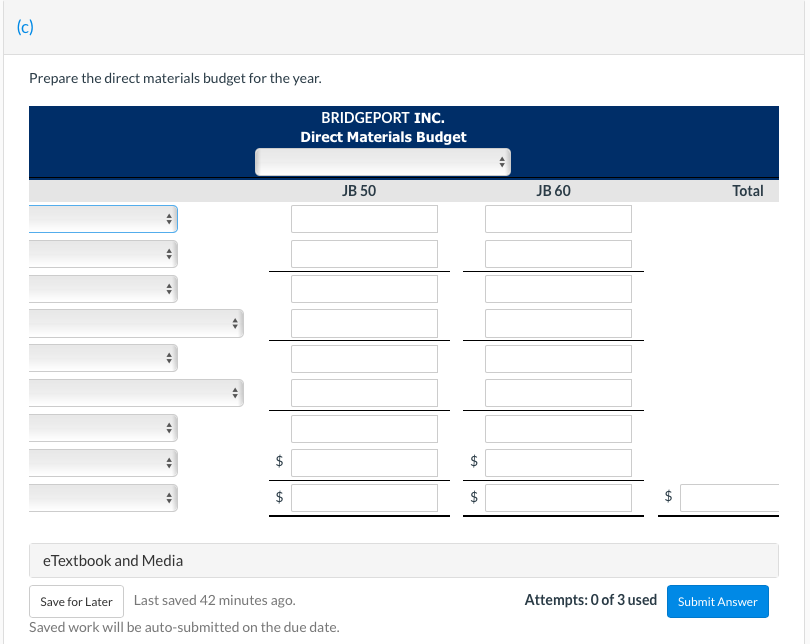
Task: Open the fourth row wide label dropdown
Action: (x=136, y=323)
